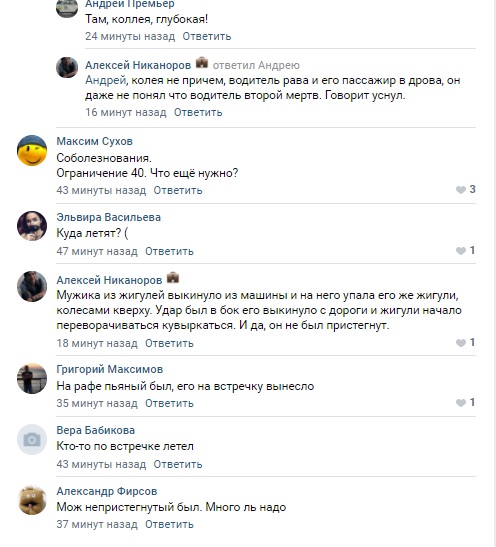Open Александр Фирсов's profile name
Screen dimensions: 496x547
[x=107, y=491]
